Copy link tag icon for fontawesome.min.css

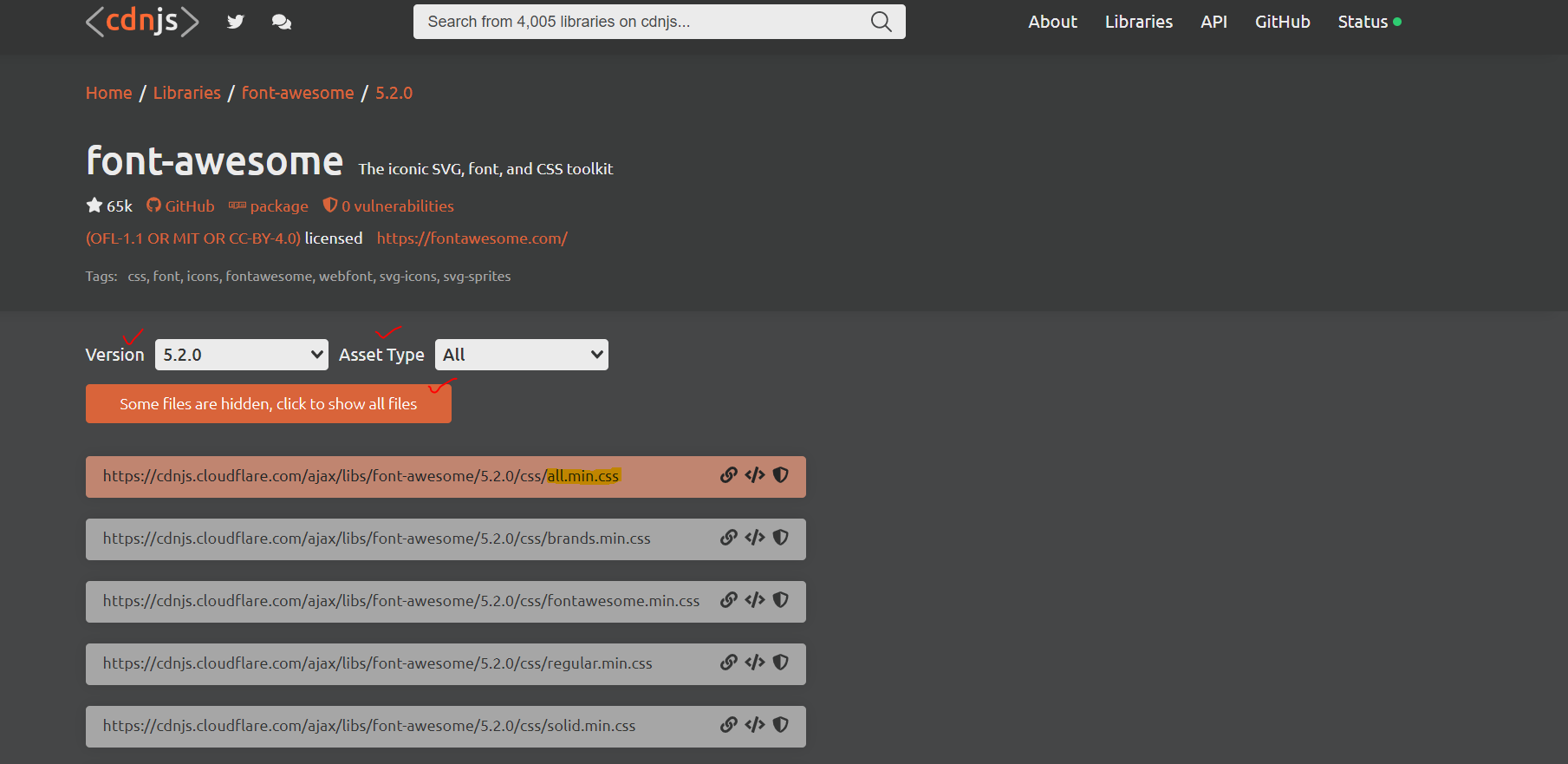tap(755, 600)
